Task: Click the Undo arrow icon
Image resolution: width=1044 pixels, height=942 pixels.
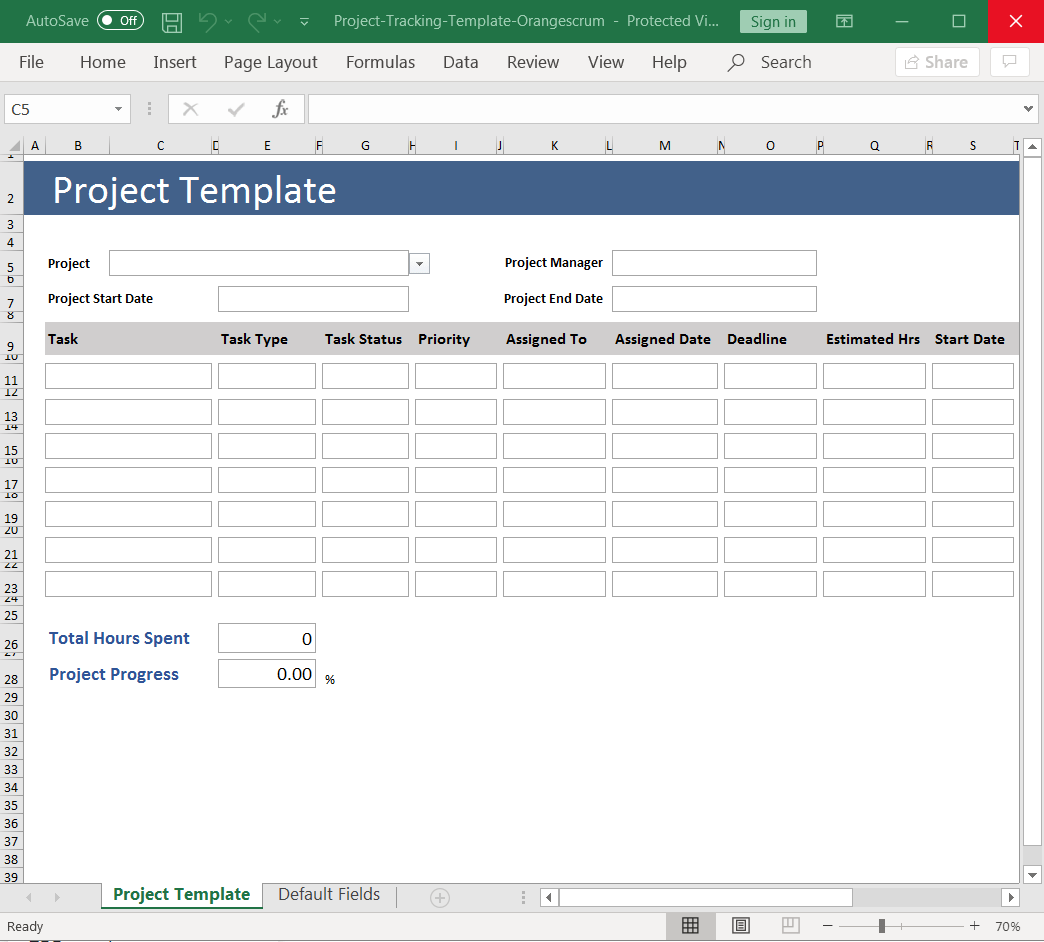Action: click(207, 21)
